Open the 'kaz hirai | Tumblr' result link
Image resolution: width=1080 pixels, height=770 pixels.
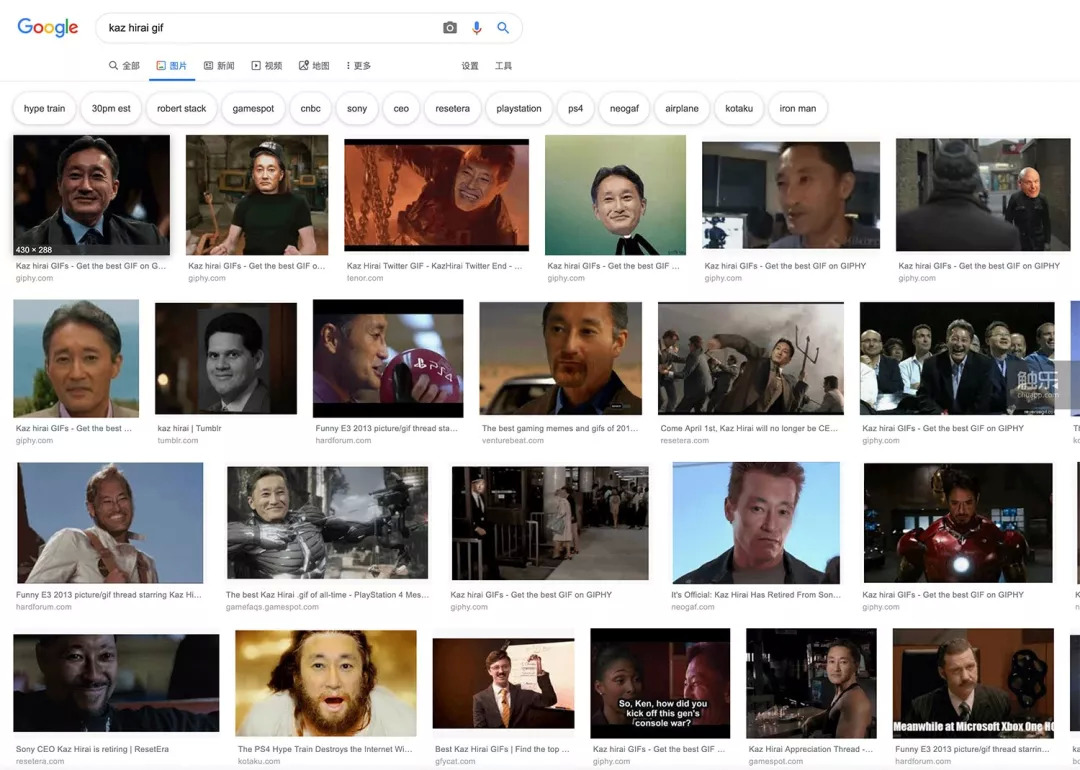point(190,429)
